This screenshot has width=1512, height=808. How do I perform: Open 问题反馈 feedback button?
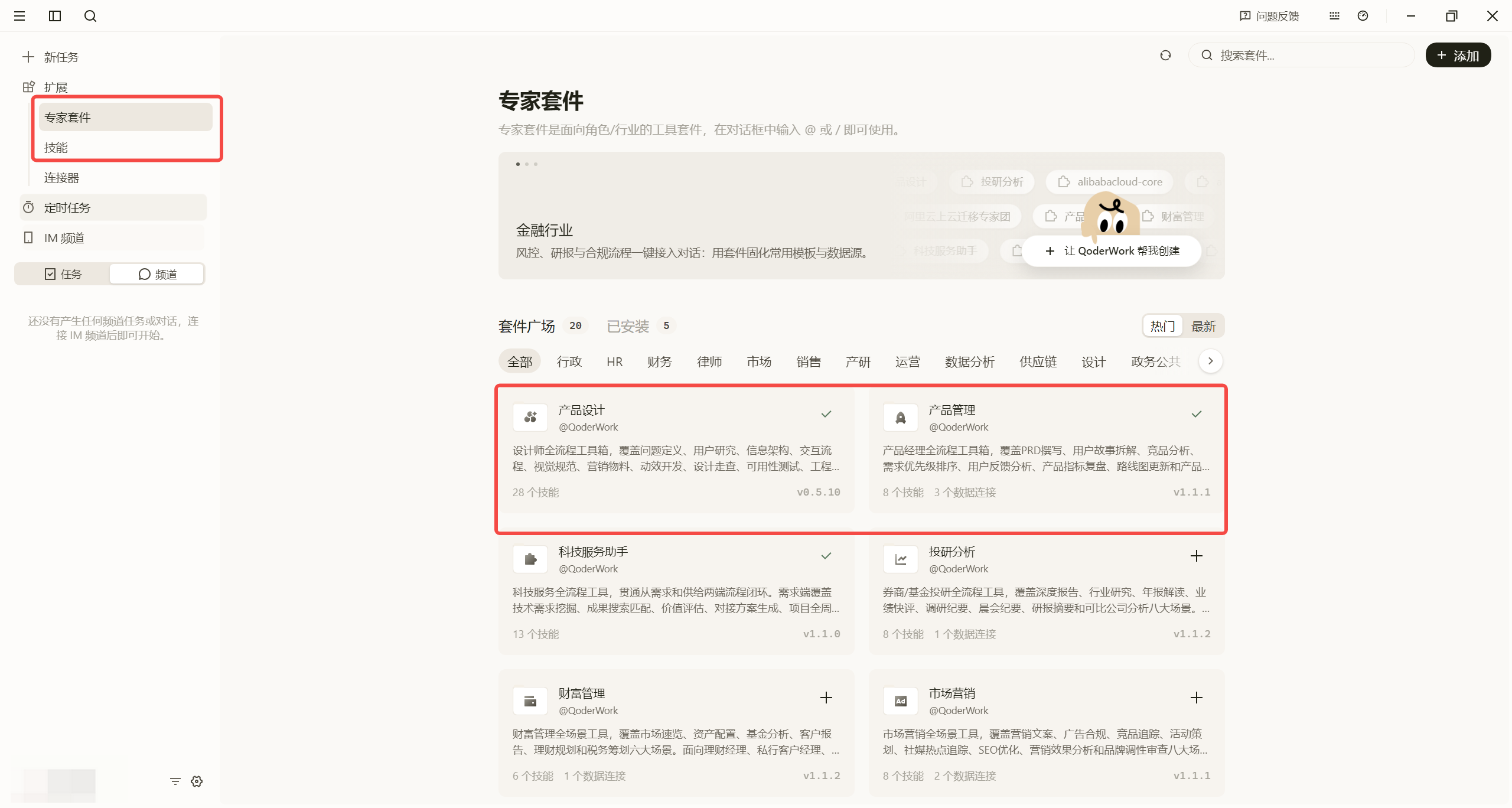click(x=1269, y=16)
